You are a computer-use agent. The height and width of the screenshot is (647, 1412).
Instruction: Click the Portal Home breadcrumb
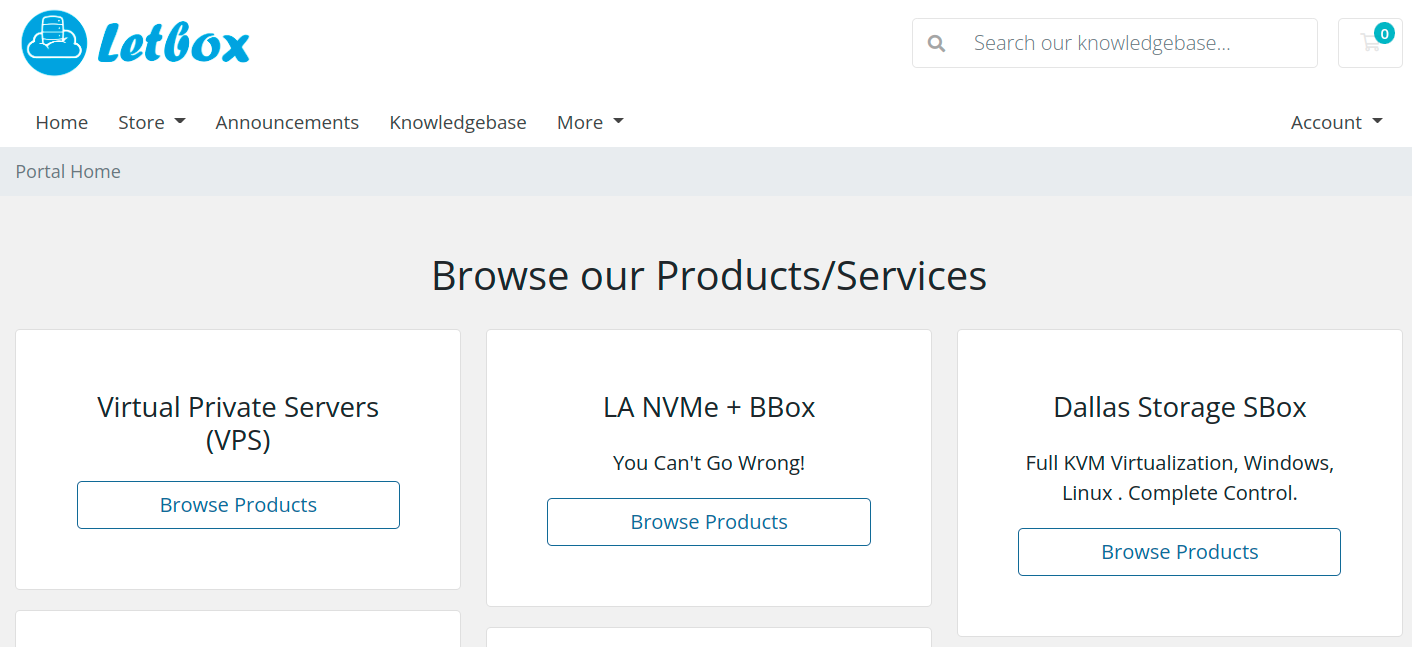pos(68,172)
